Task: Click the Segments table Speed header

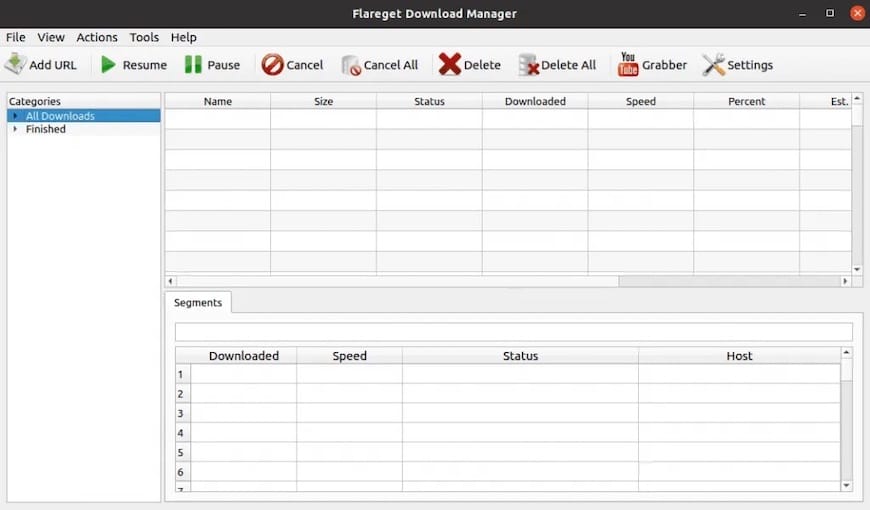Action: pyautogui.click(x=350, y=356)
